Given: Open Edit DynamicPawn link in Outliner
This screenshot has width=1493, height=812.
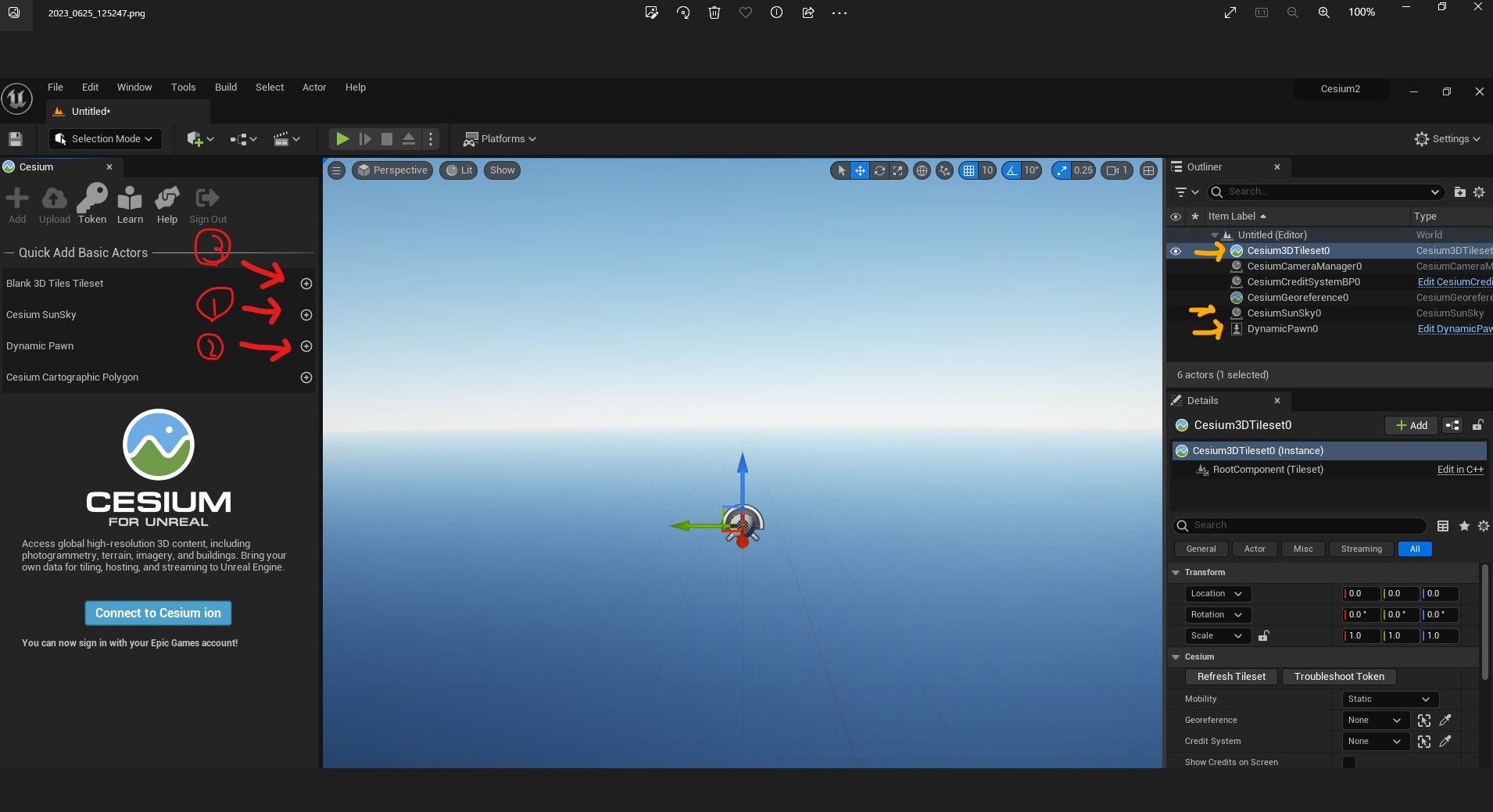Looking at the screenshot, I should [x=1455, y=329].
